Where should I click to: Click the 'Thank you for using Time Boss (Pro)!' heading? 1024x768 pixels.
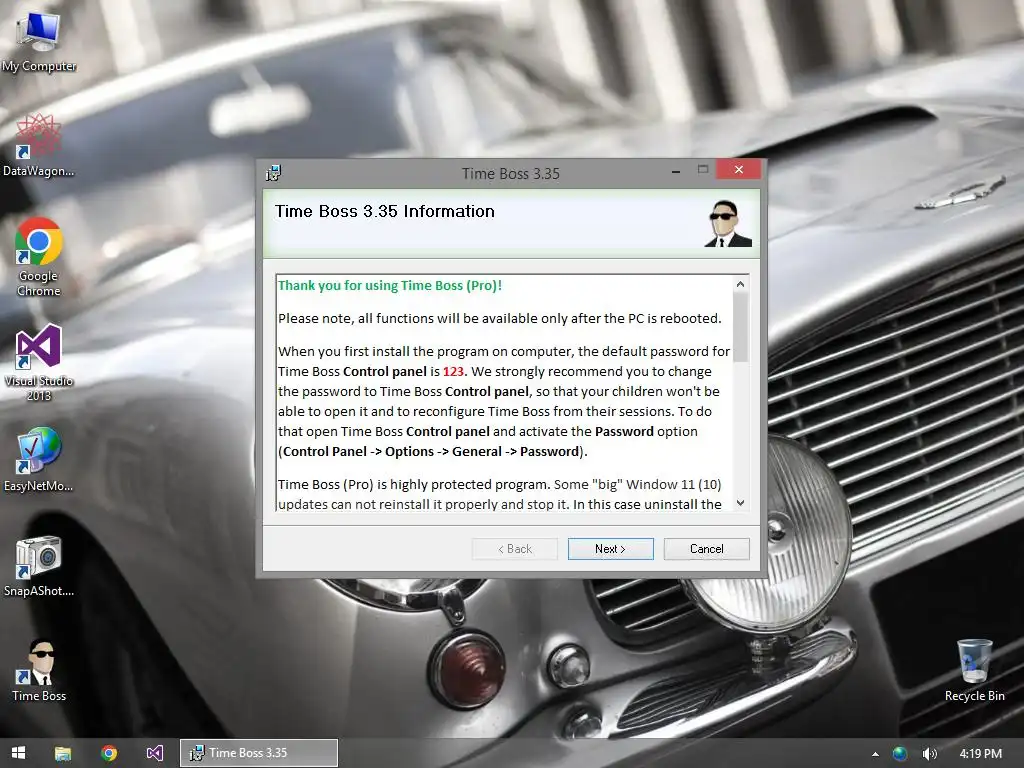click(x=390, y=285)
